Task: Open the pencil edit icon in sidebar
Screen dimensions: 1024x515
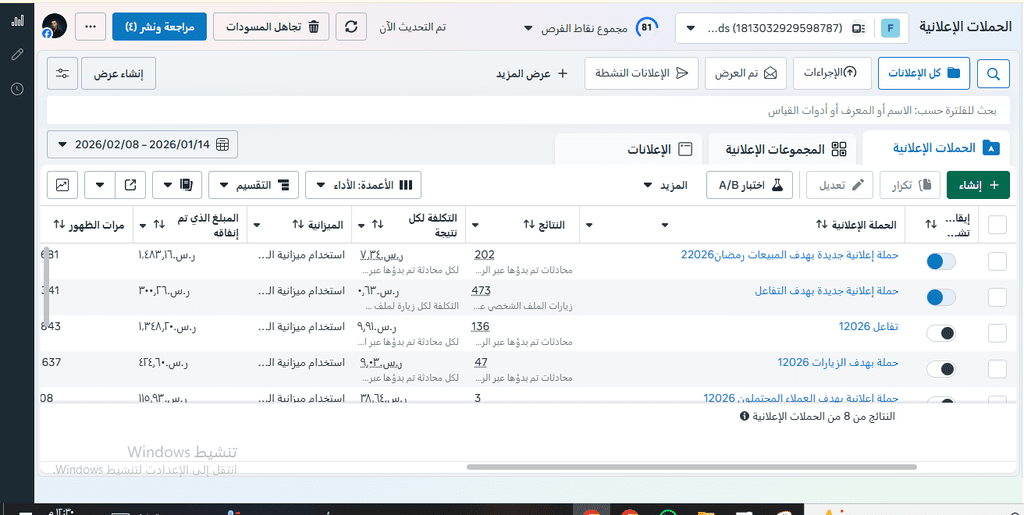Action: click(17, 54)
